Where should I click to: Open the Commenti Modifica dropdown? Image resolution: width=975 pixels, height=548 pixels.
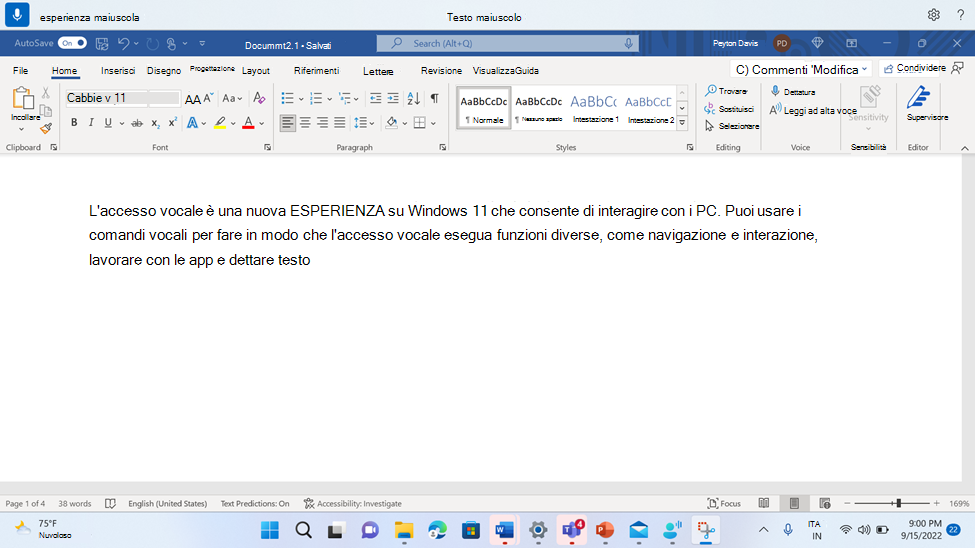pyautogui.click(x=801, y=69)
